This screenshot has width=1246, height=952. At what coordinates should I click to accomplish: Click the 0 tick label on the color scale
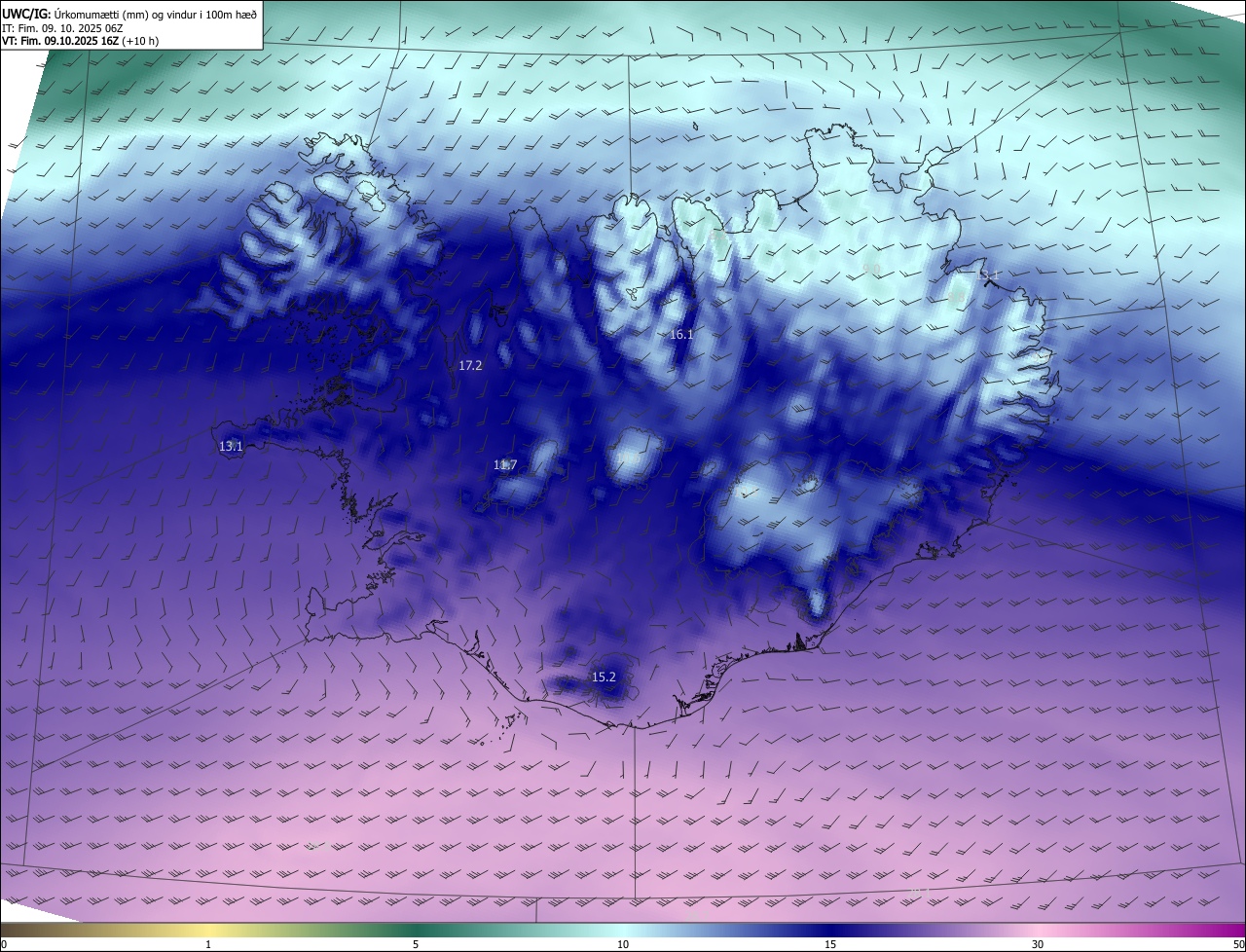[4, 945]
